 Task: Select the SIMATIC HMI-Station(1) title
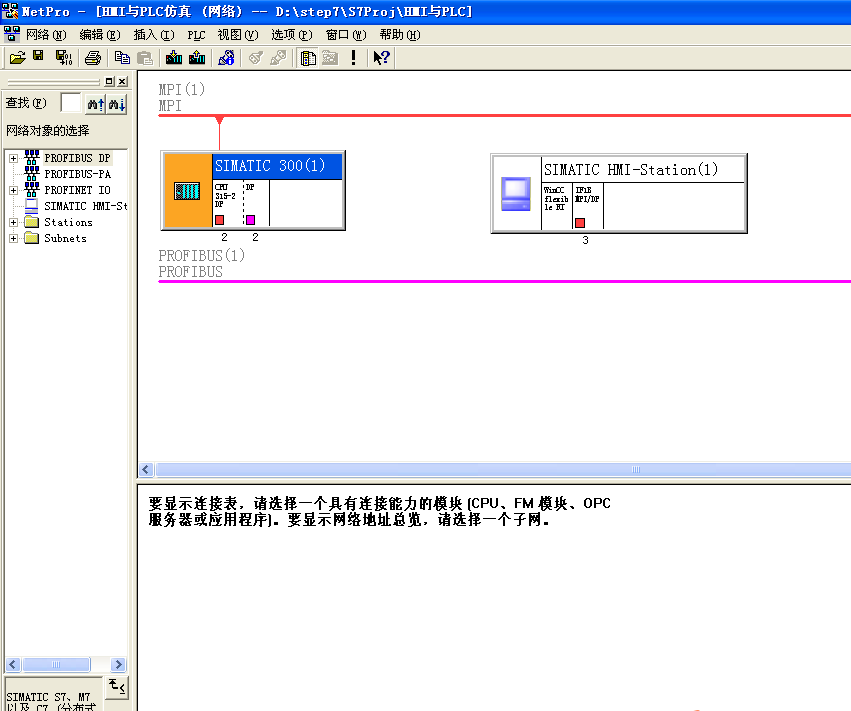643,170
